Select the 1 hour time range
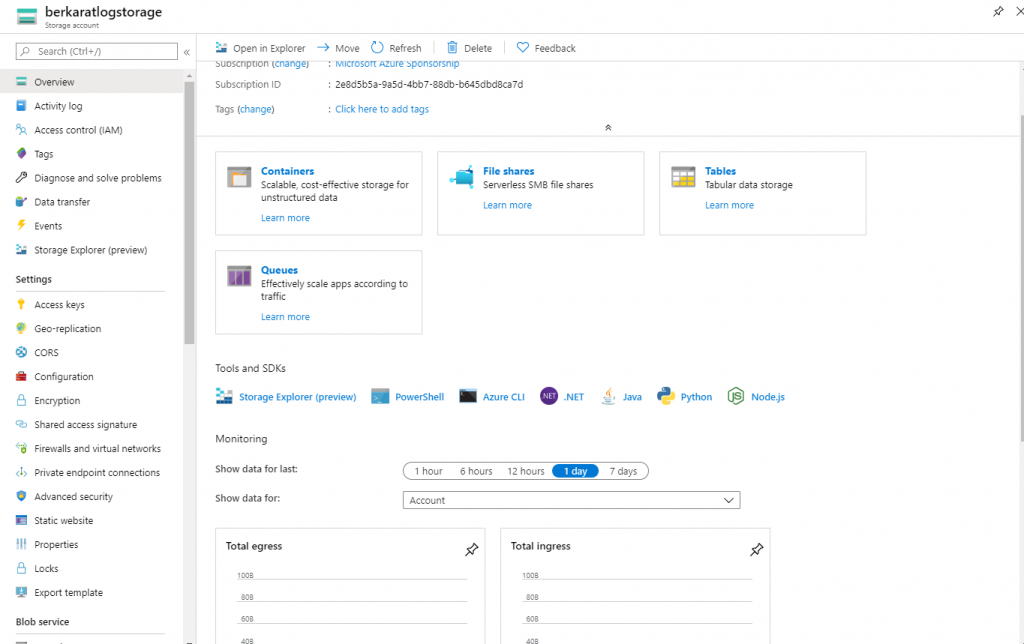Image resolution: width=1024 pixels, height=644 pixels. coord(428,471)
